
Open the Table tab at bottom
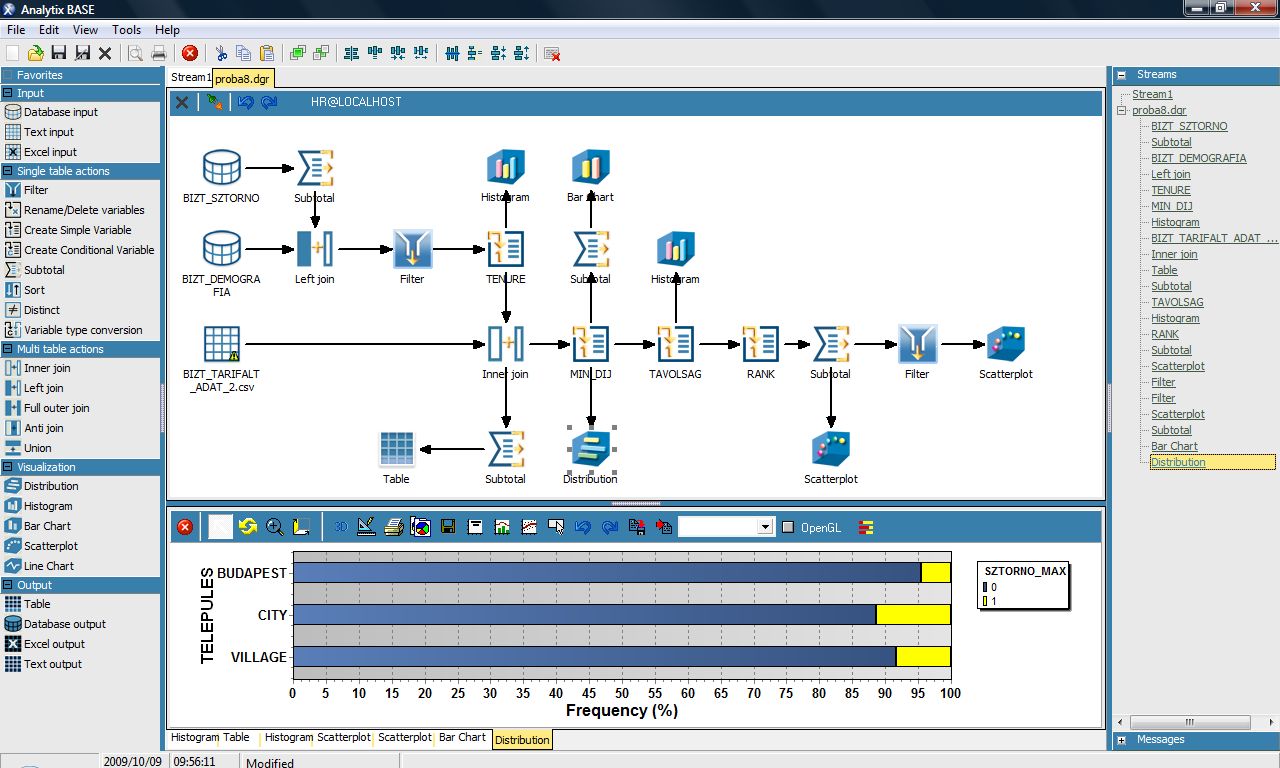(237, 738)
